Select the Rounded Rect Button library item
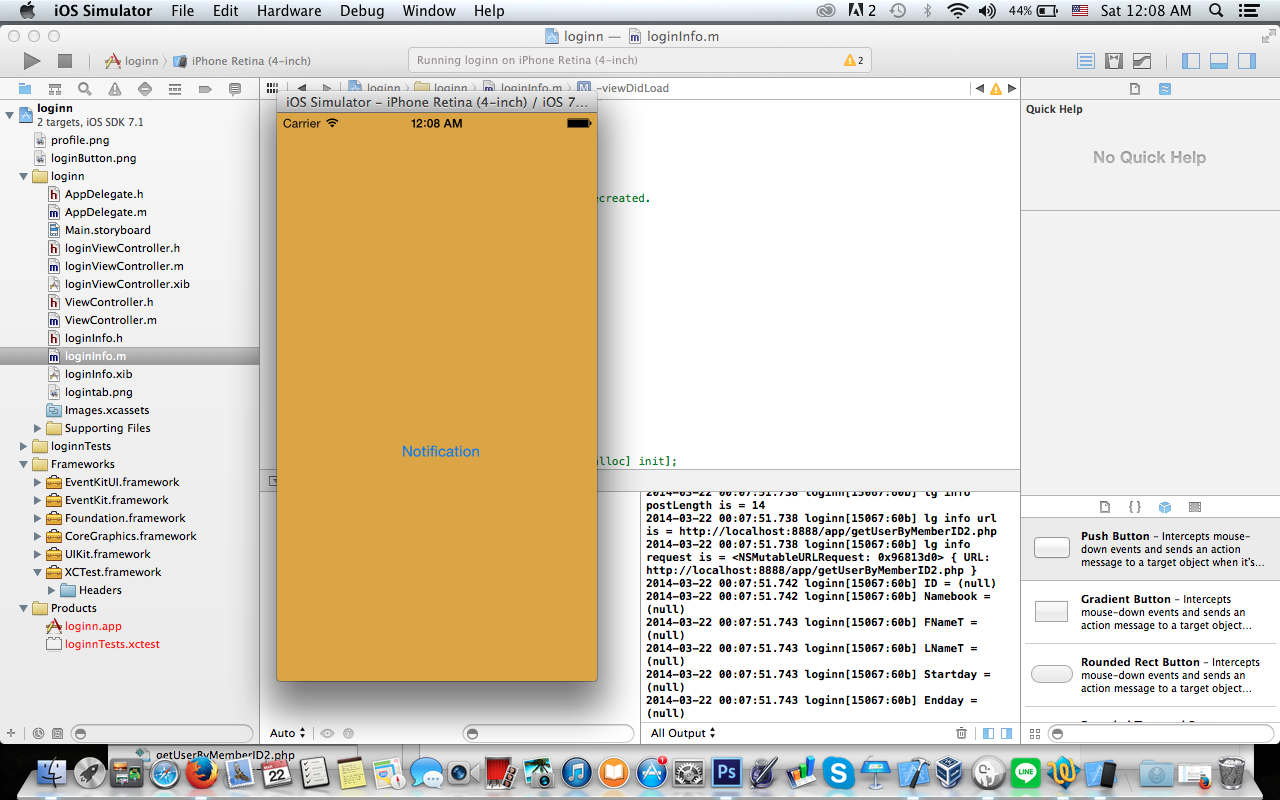This screenshot has height=800, width=1280. click(1150, 675)
